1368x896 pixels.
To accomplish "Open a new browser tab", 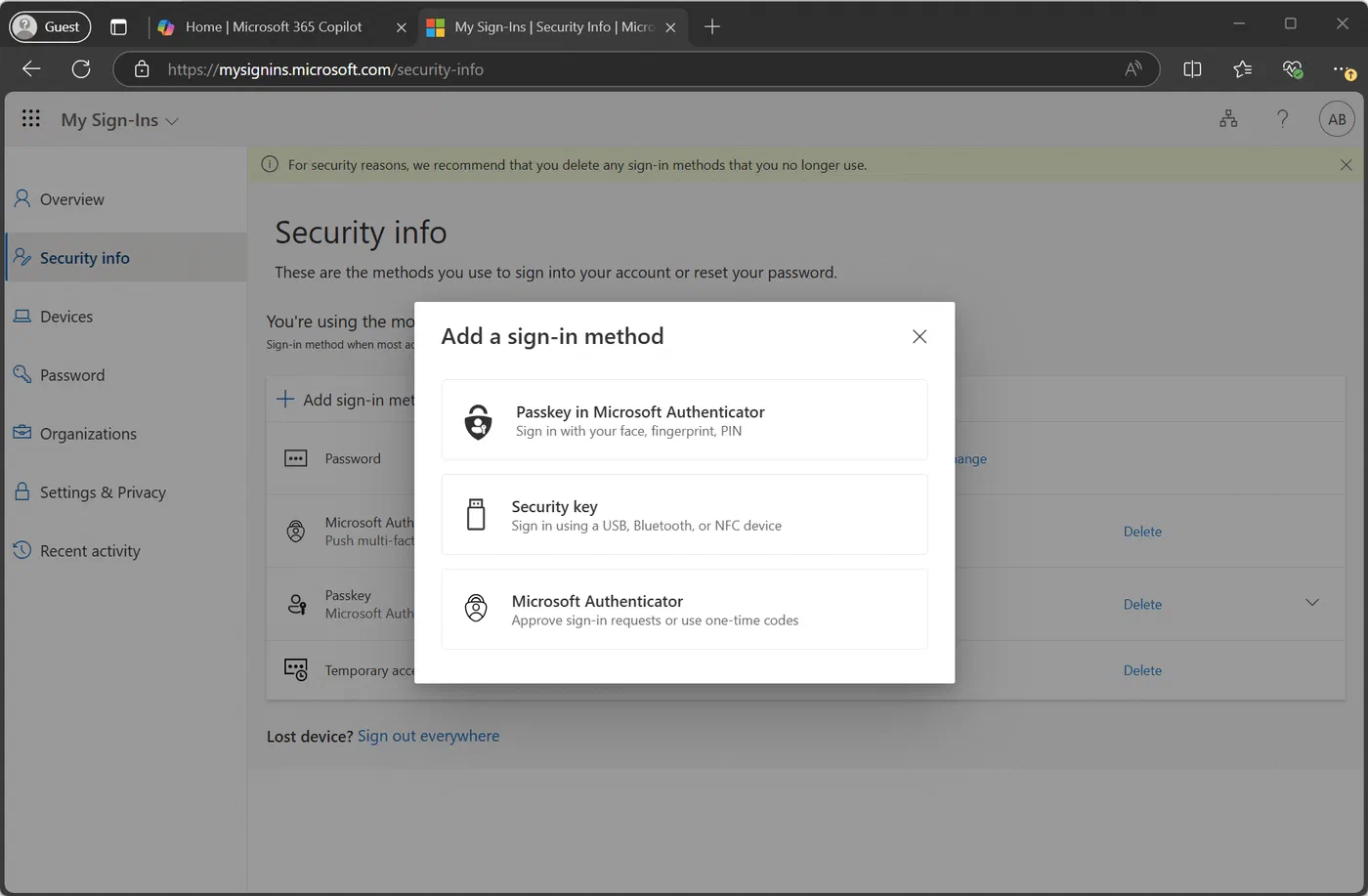I will click(712, 27).
